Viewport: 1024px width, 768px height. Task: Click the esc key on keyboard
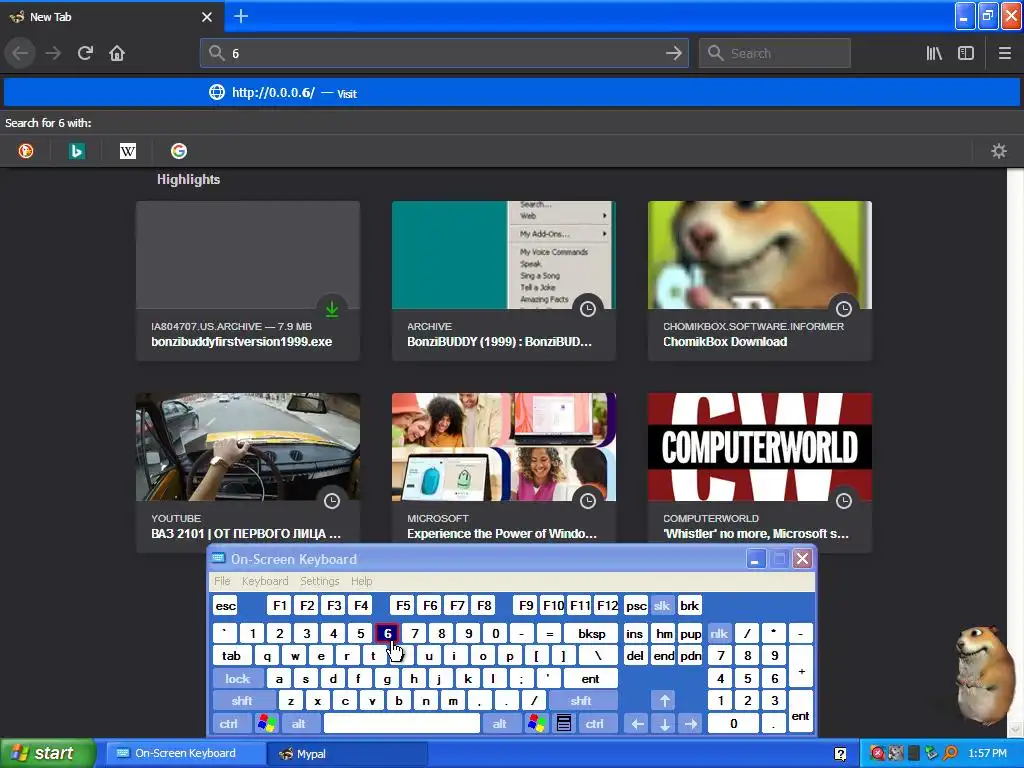(x=225, y=606)
